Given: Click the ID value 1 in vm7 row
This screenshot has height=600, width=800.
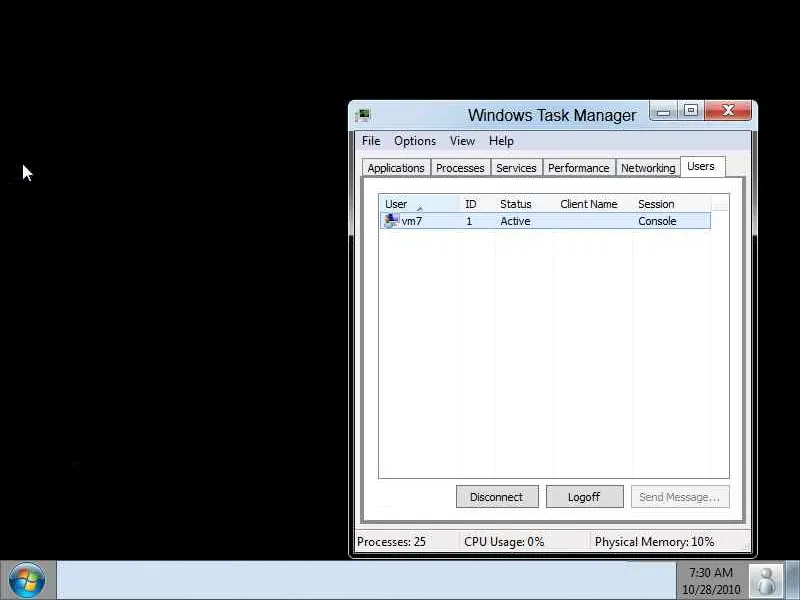Looking at the screenshot, I should click(469, 221).
